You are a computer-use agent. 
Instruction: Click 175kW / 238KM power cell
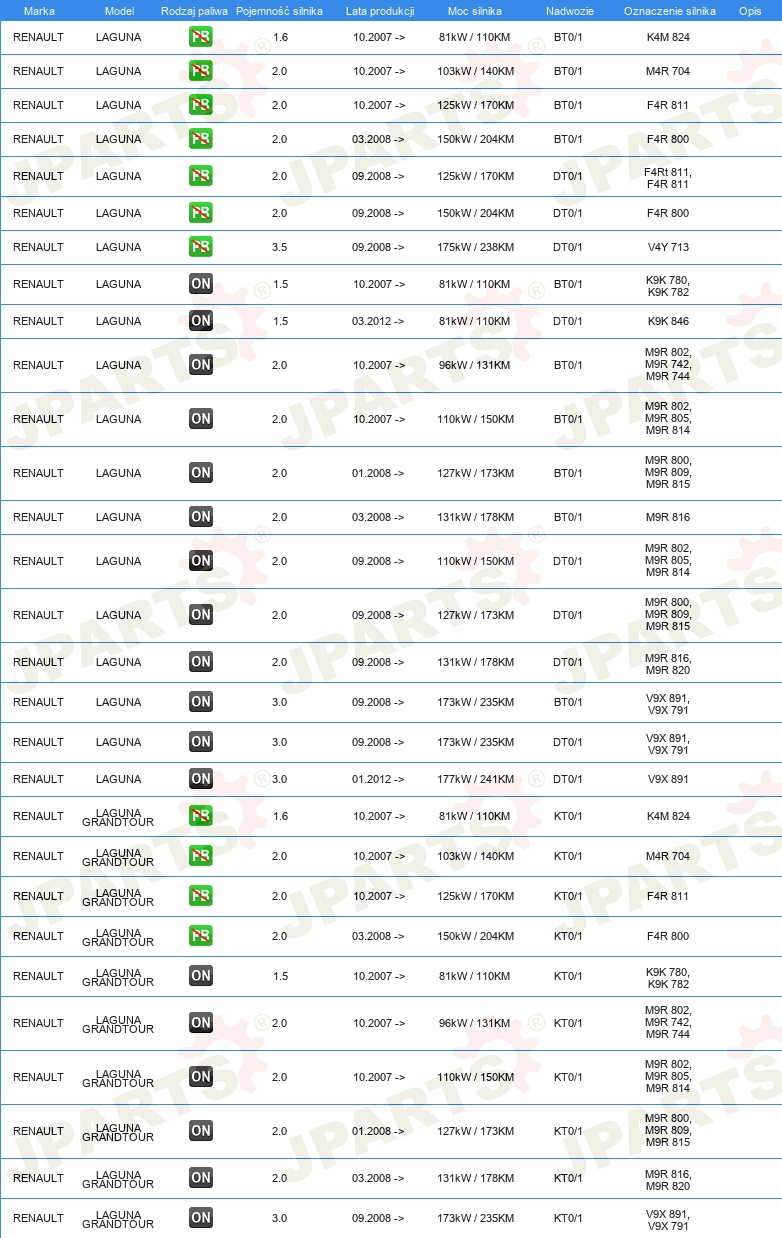(476, 247)
